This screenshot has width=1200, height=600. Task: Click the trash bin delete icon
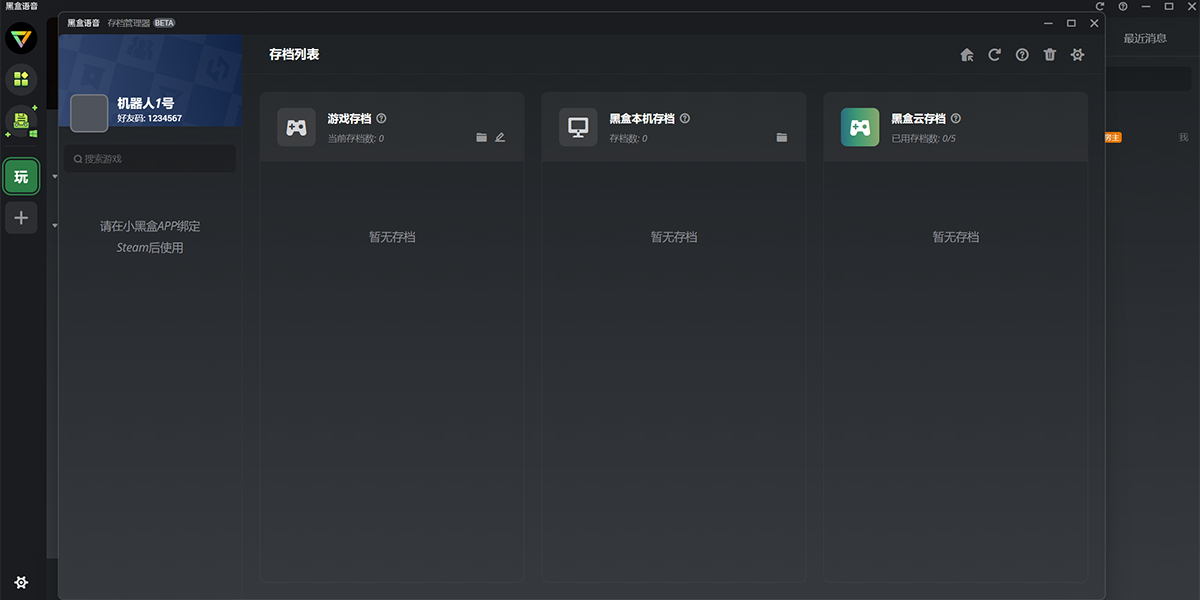(x=1049, y=55)
